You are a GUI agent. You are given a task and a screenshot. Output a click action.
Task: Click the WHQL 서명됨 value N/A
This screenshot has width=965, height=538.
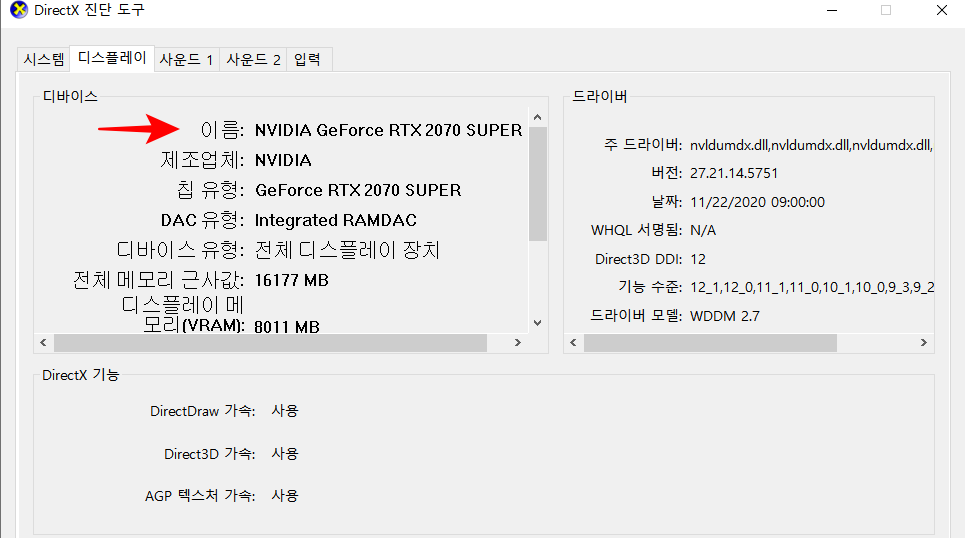pyautogui.click(x=703, y=231)
